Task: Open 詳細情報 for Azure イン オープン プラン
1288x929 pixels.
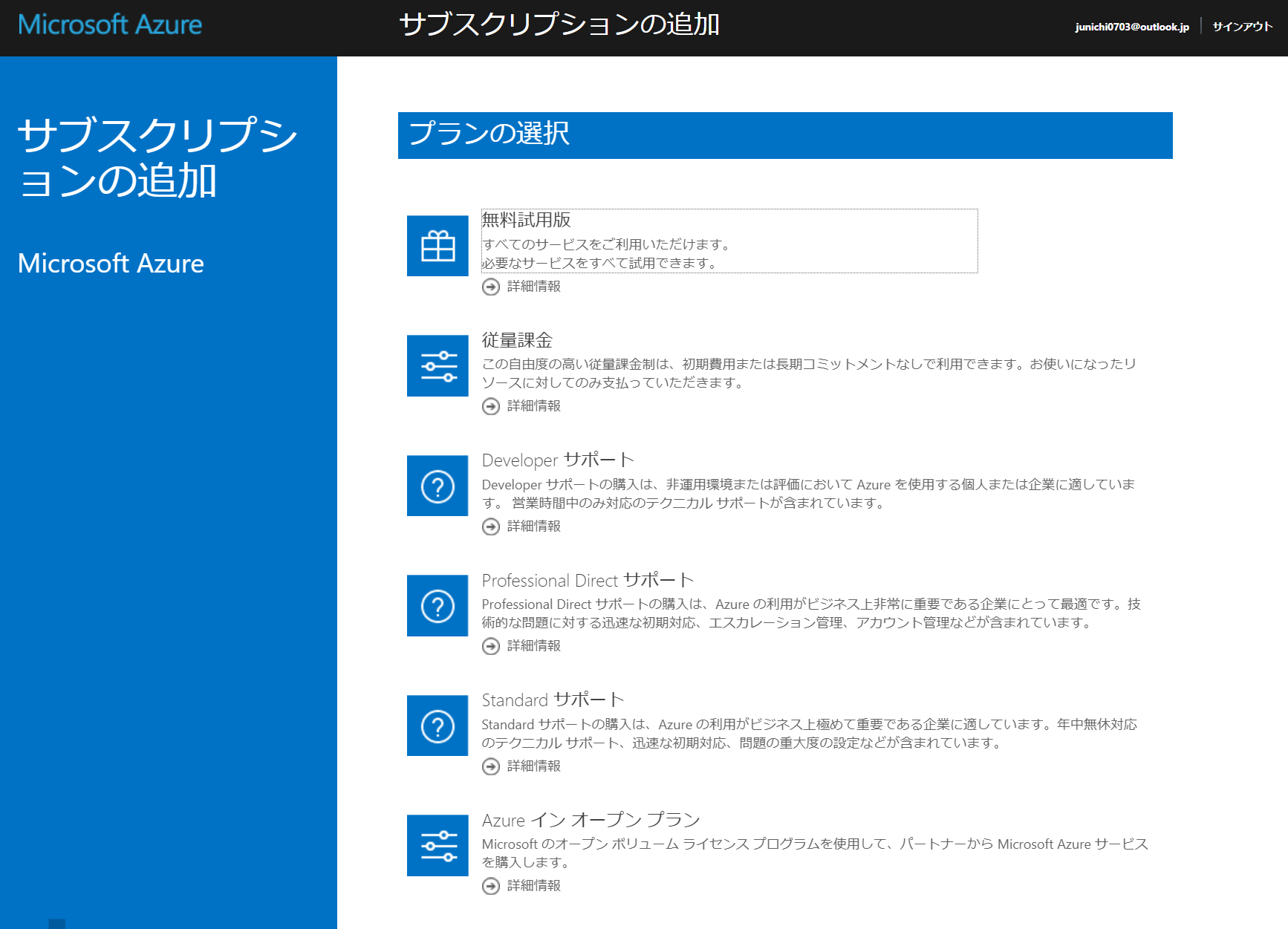Action: point(534,886)
